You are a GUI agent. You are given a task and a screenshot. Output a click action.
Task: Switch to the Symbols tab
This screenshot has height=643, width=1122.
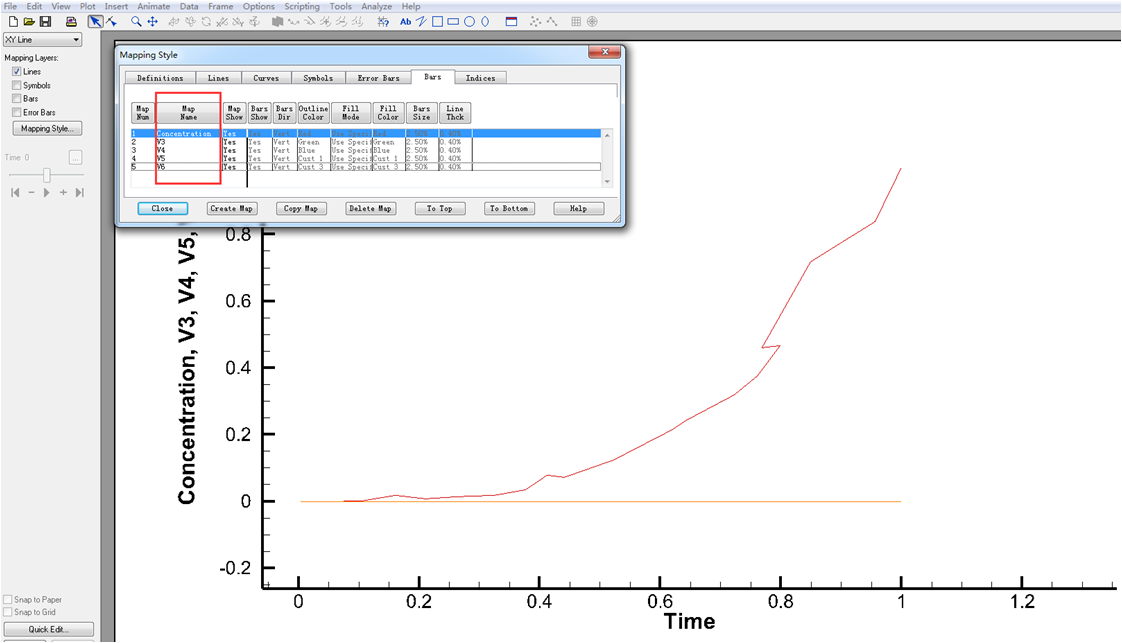[x=318, y=78]
